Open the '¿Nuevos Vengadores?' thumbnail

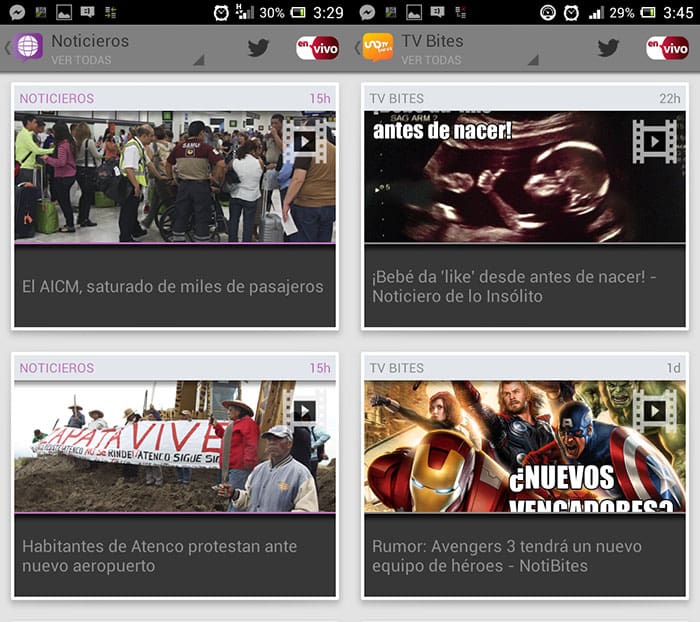click(x=525, y=446)
